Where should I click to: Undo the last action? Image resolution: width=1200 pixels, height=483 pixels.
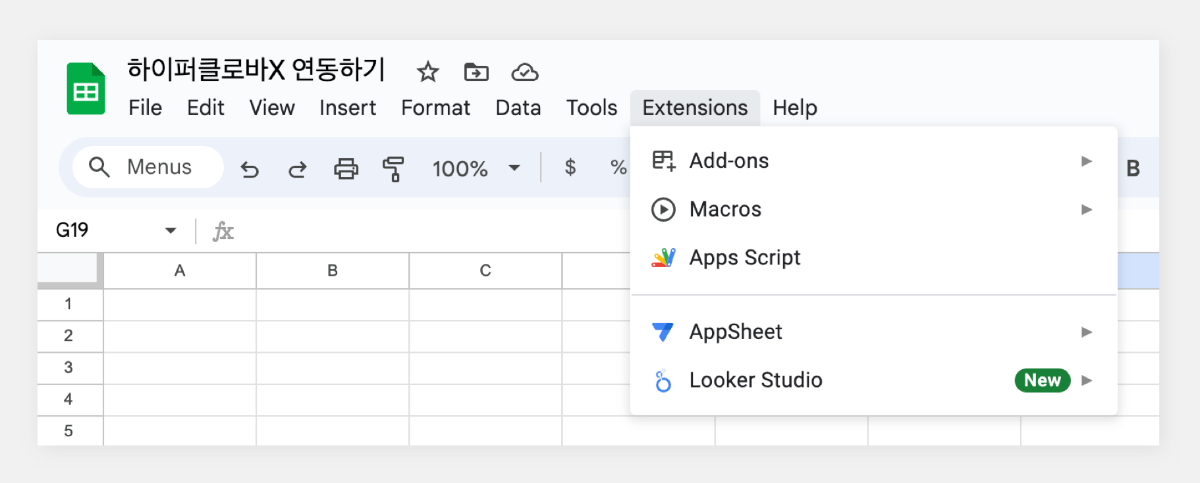(x=250, y=169)
